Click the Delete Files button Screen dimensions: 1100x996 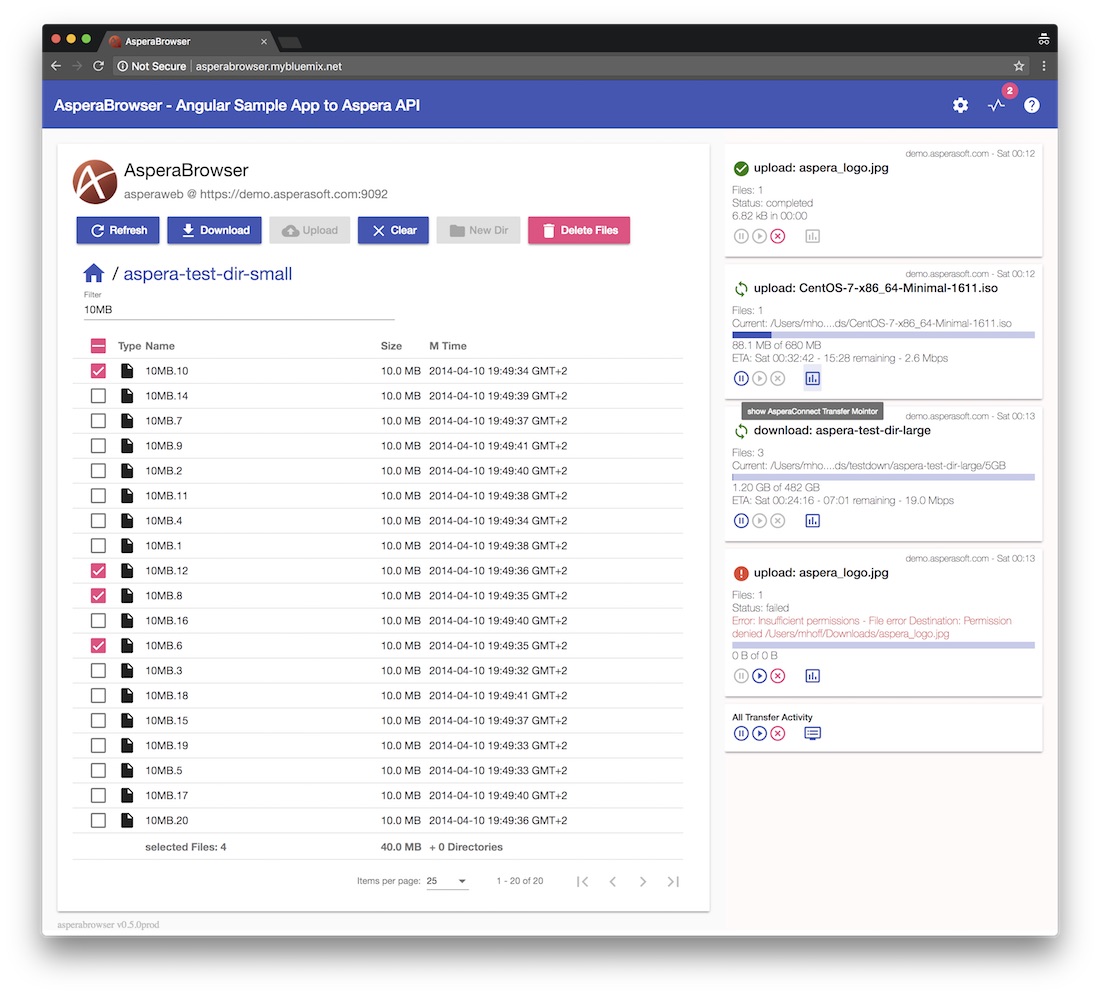coord(579,230)
